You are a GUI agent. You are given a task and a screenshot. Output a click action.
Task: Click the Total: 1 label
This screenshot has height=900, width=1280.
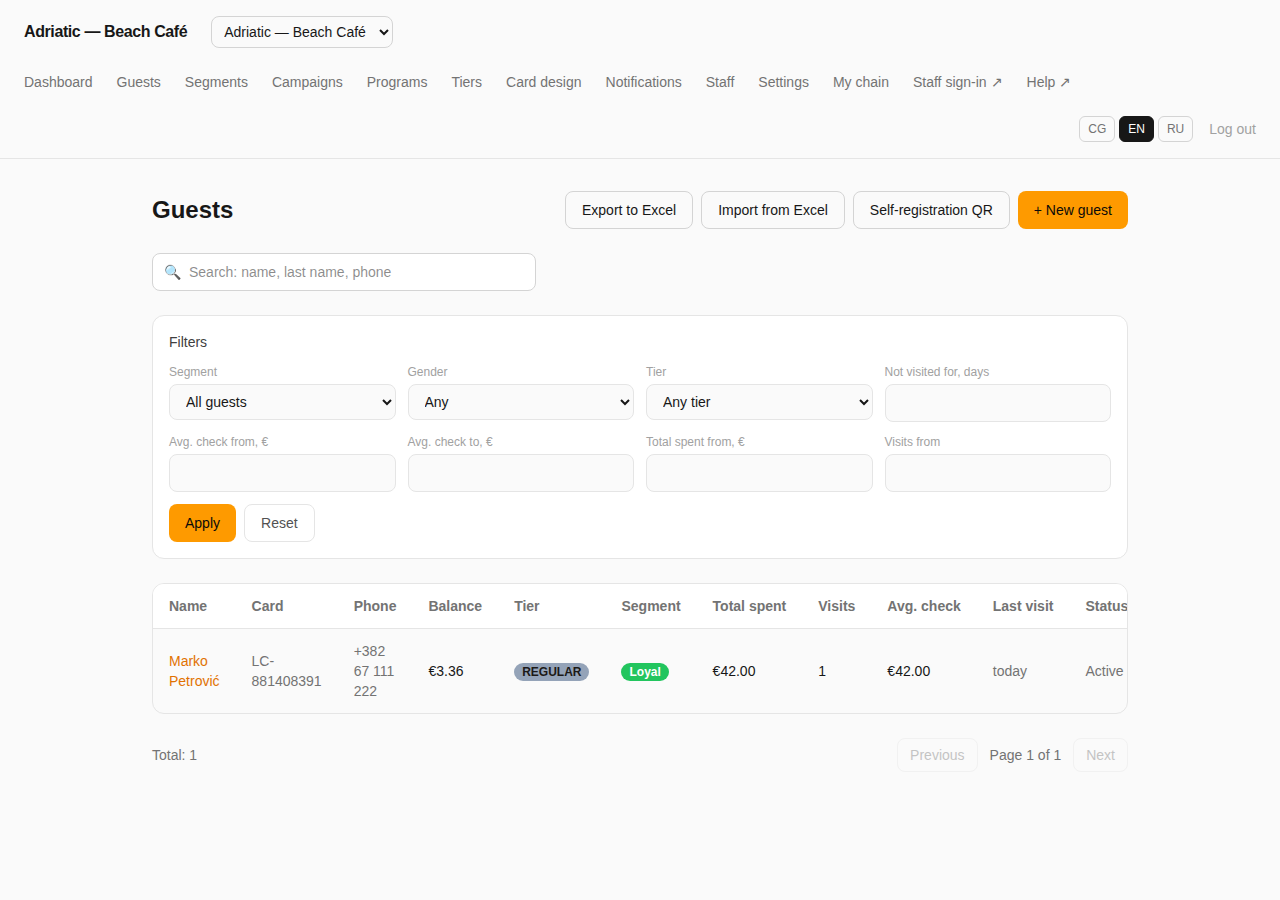coord(174,755)
